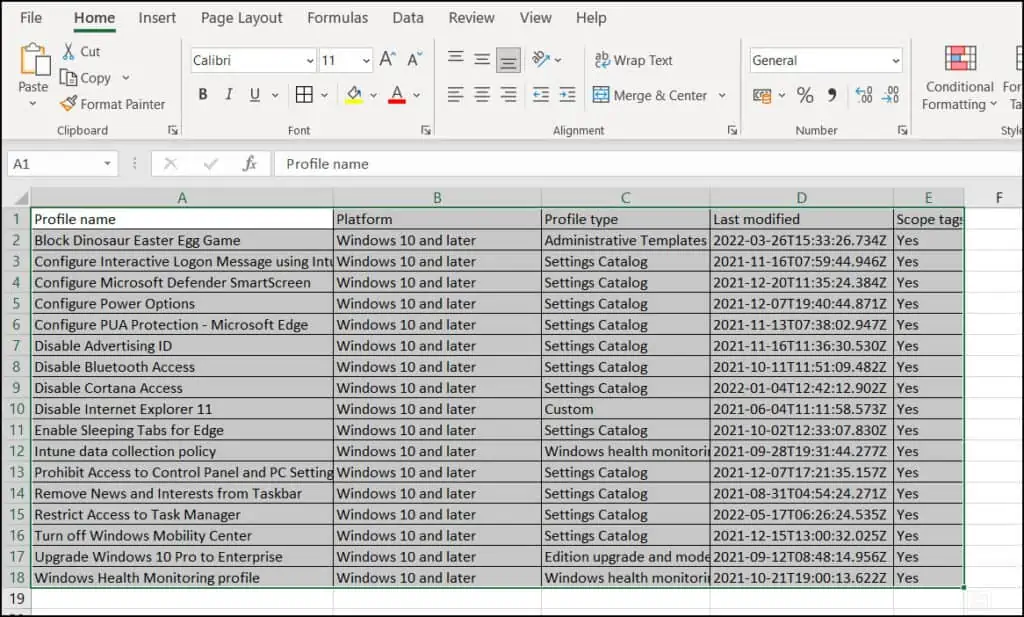This screenshot has height=617, width=1024.
Task: Select Bottom Align icon
Action: (x=508, y=60)
